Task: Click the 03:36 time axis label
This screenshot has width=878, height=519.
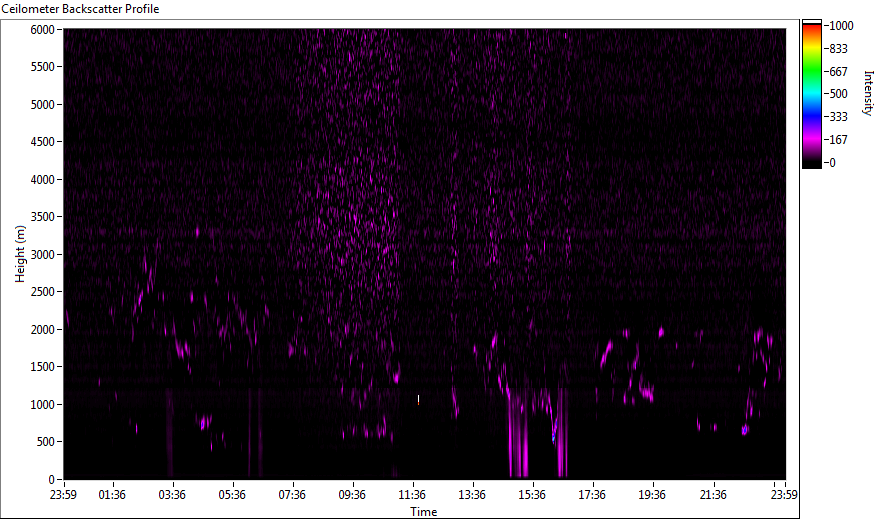Action: pyautogui.click(x=172, y=495)
